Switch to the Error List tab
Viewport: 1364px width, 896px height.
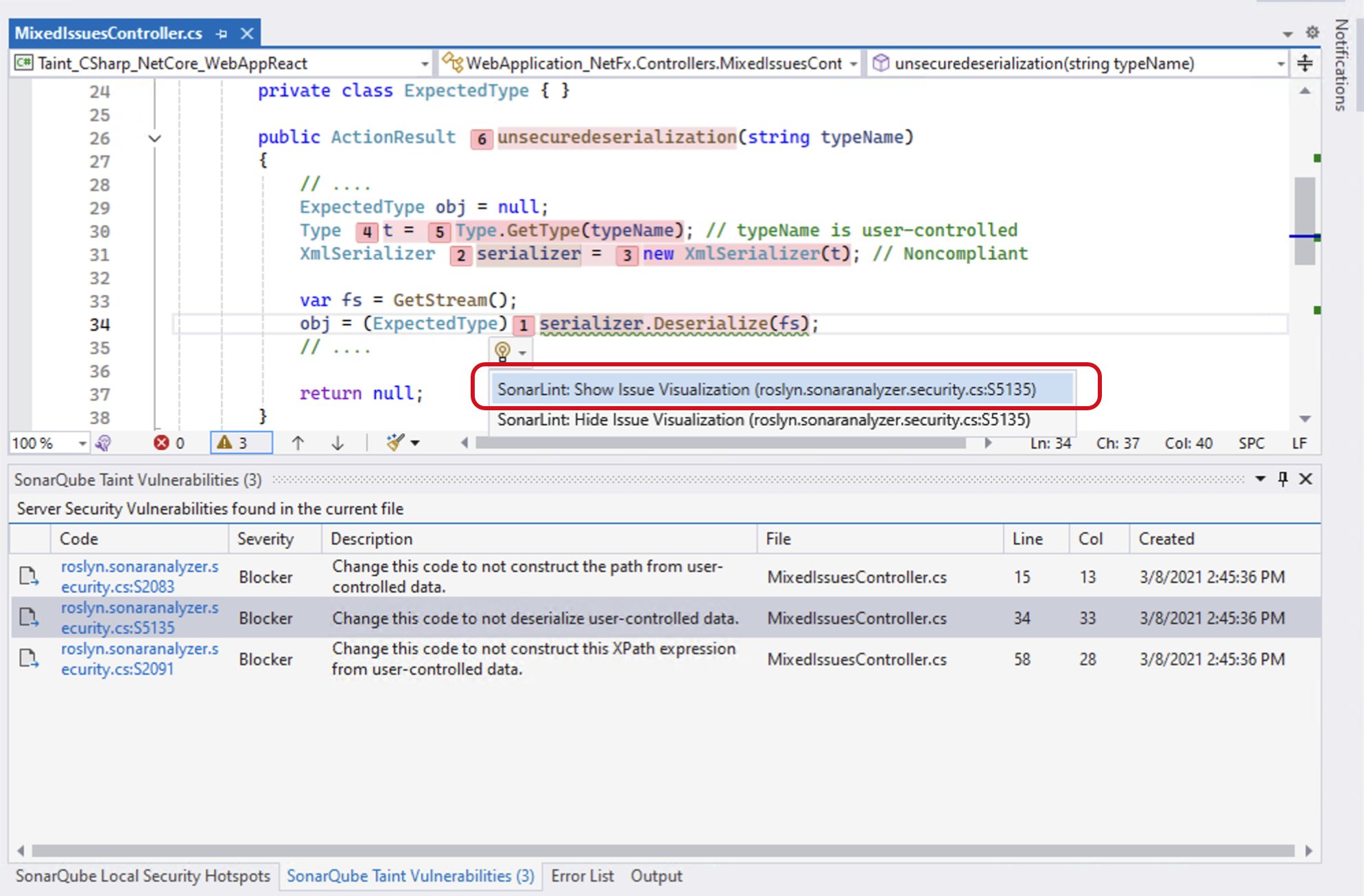click(x=583, y=876)
